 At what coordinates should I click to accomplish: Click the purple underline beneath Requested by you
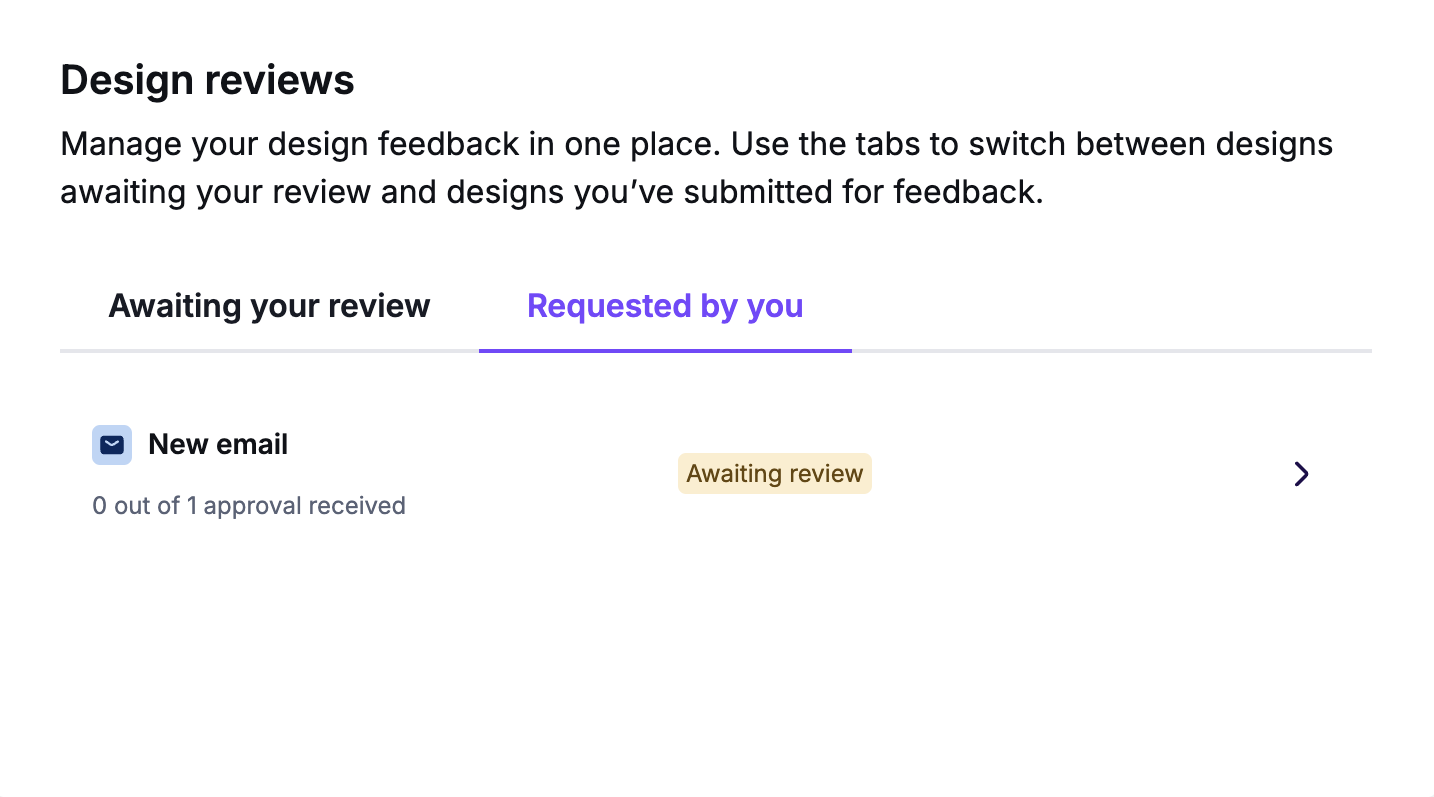point(665,351)
